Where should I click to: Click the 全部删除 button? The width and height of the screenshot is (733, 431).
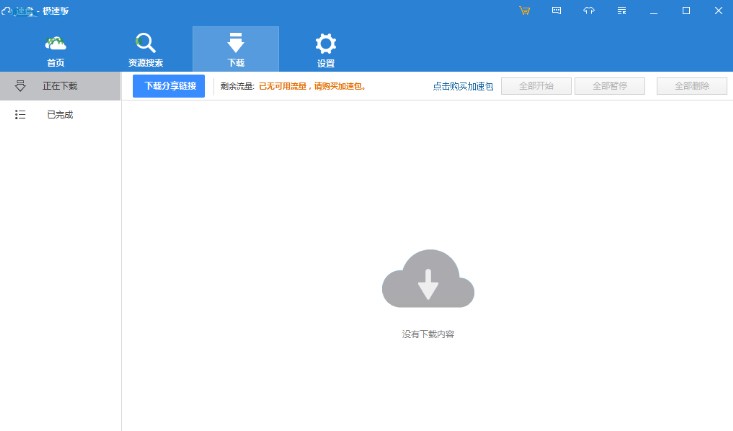pyautogui.click(x=692, y=86)
